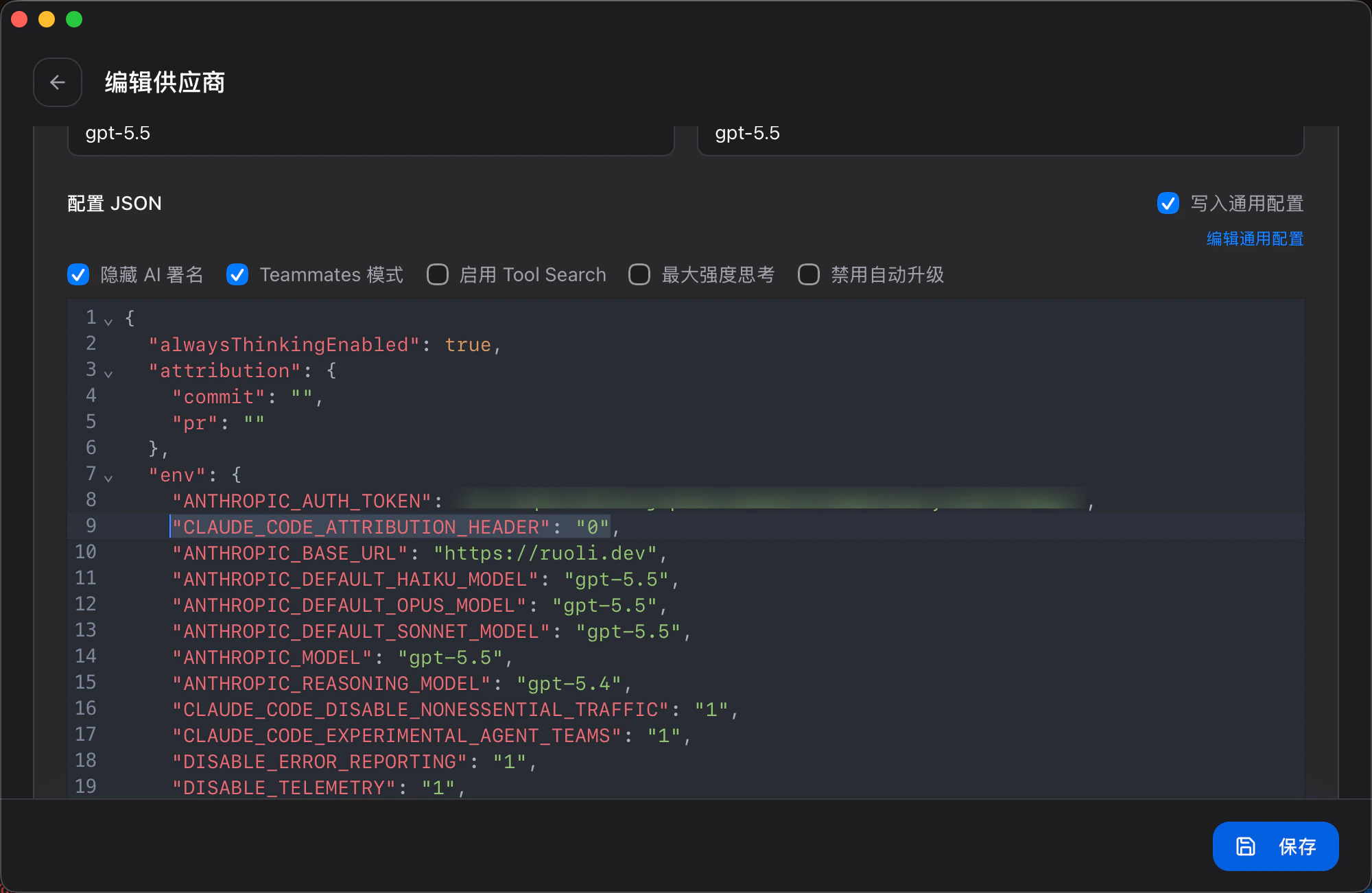Click the save floppy-disk icon
Screen dimensions: 1372x893
[x=1246, y=846]
